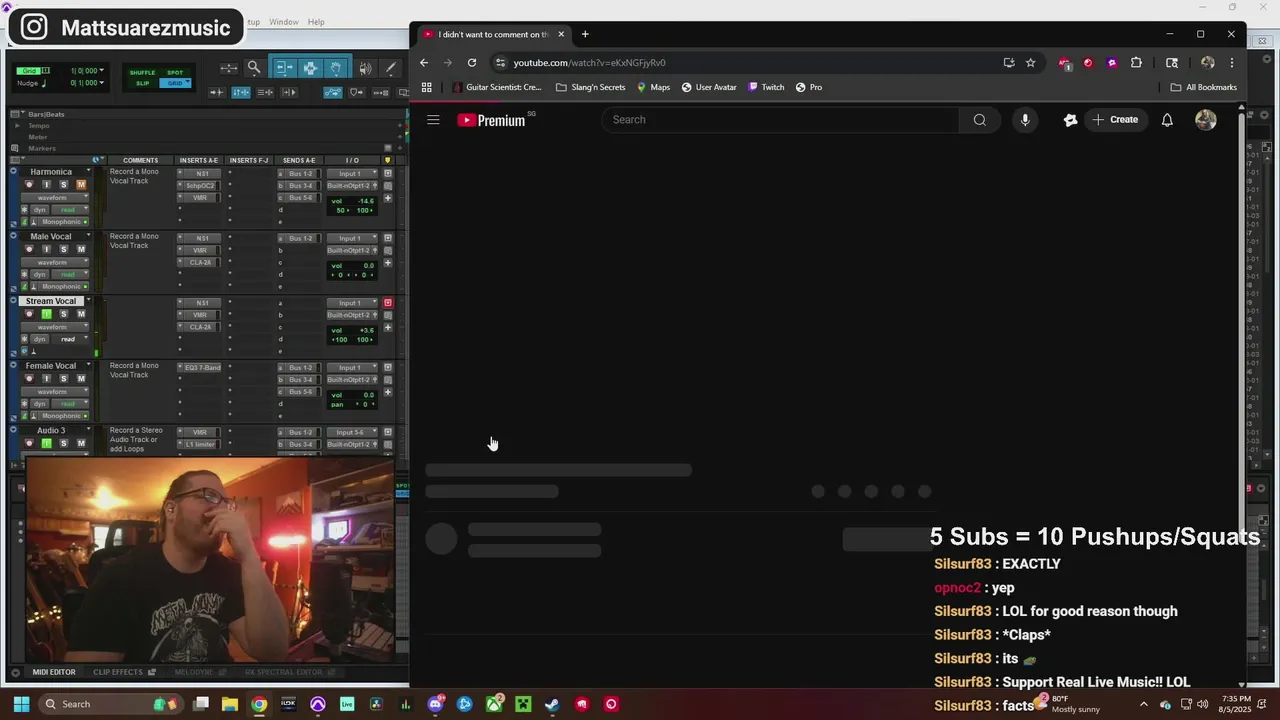Disable input monitoring on Stream Vocal
1280x720 pixels.
pos(46,314)
